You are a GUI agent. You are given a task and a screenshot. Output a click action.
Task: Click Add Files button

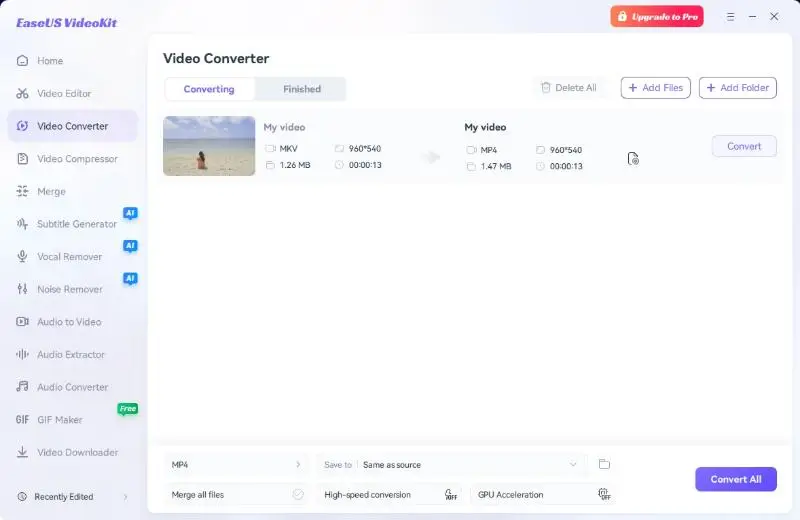click(656, 88)
